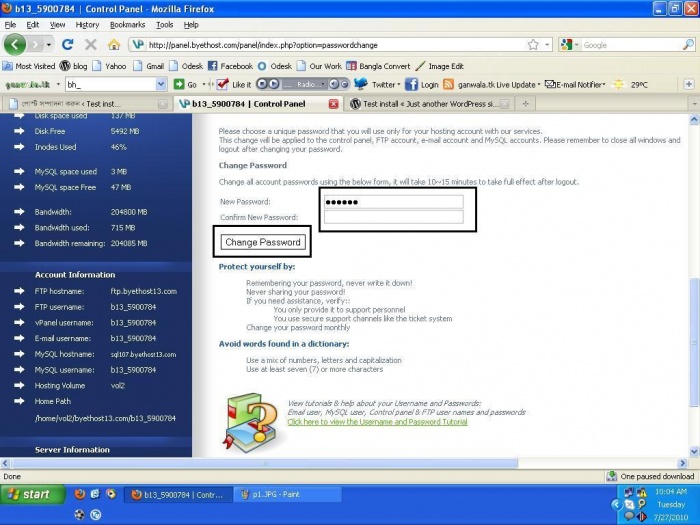Open the Most Visited bookmark folder

click(x=29, y=66)
